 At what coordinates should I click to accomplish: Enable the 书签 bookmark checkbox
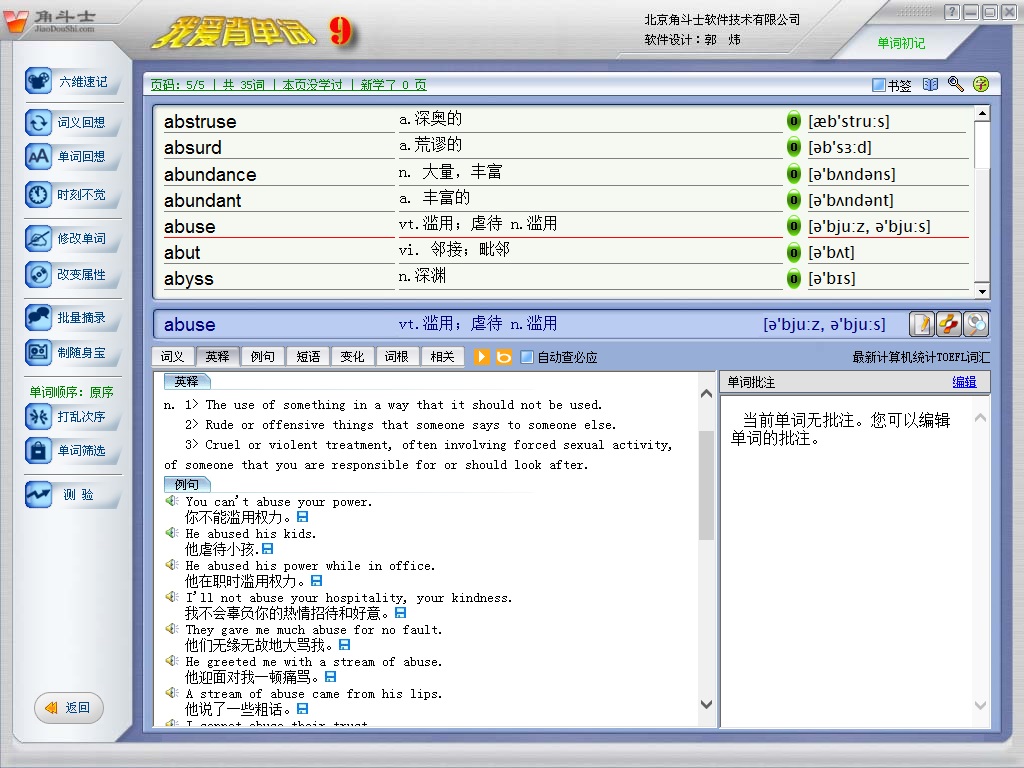(x=879, y=86)
